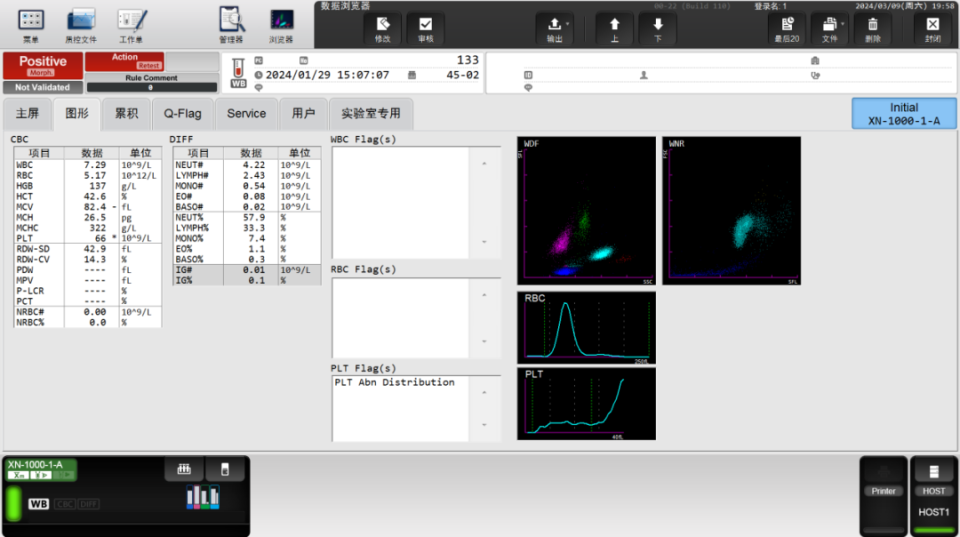Image resolution: width=960 pixels, height=537 pixels.
Task: Open the 菜单 (Menu) icon
Action: (31, 24)
